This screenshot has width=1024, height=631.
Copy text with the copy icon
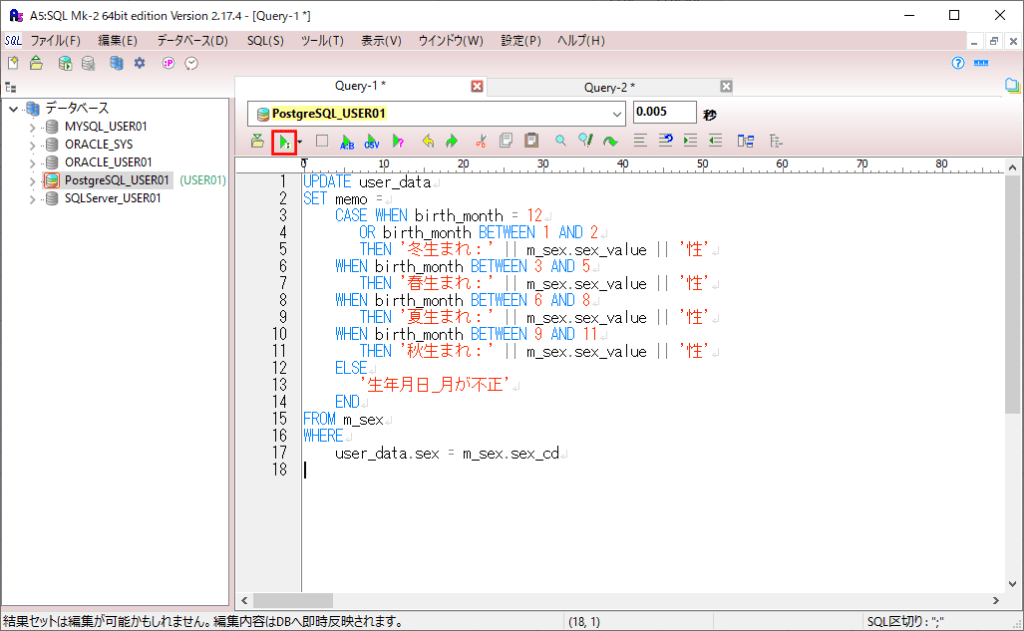click(505, 140)
